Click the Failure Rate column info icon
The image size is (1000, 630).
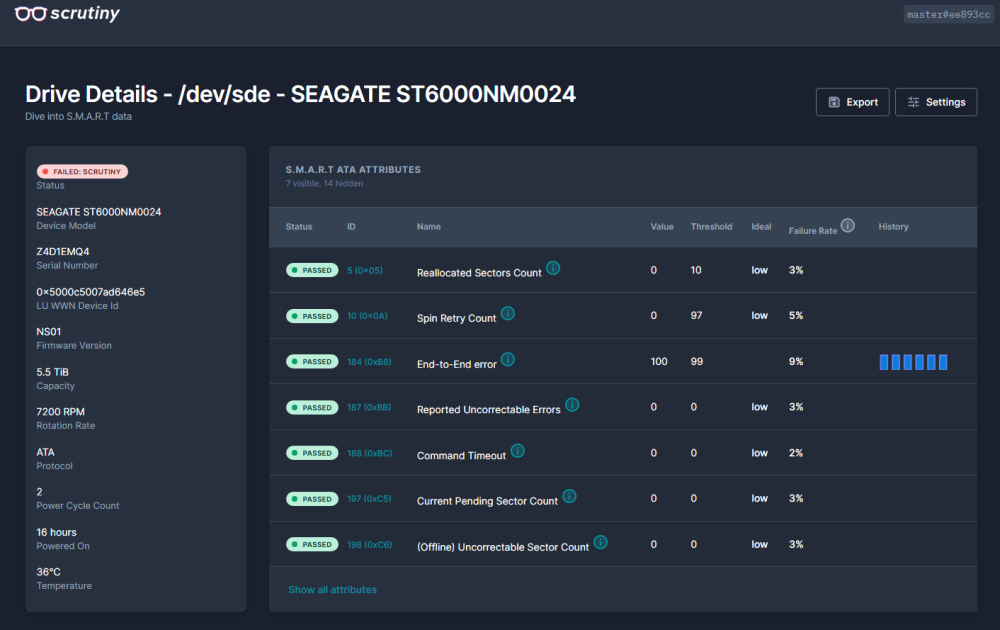tap(848, 225)
